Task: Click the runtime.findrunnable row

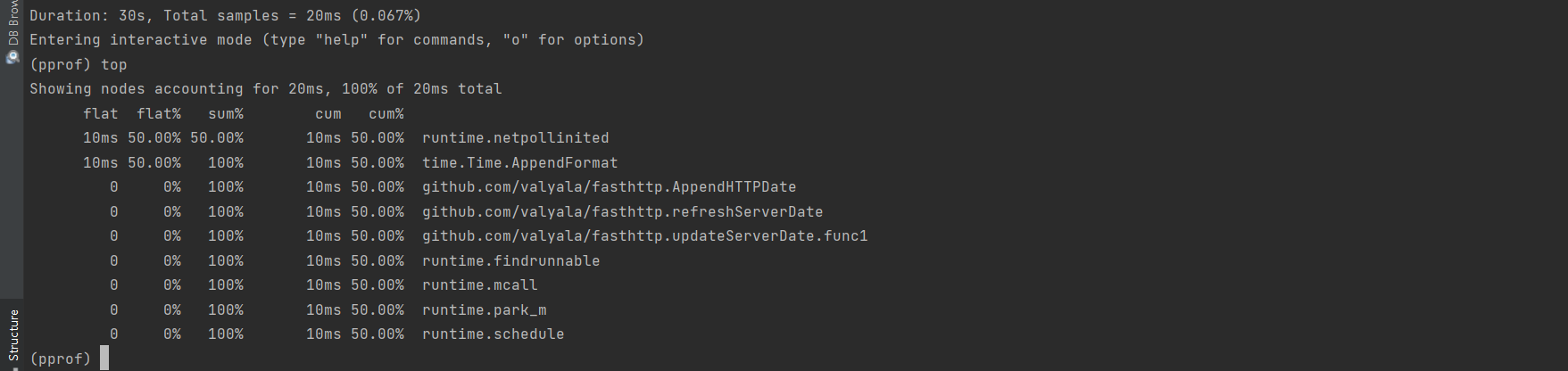Action: click(x=510, y=261)
